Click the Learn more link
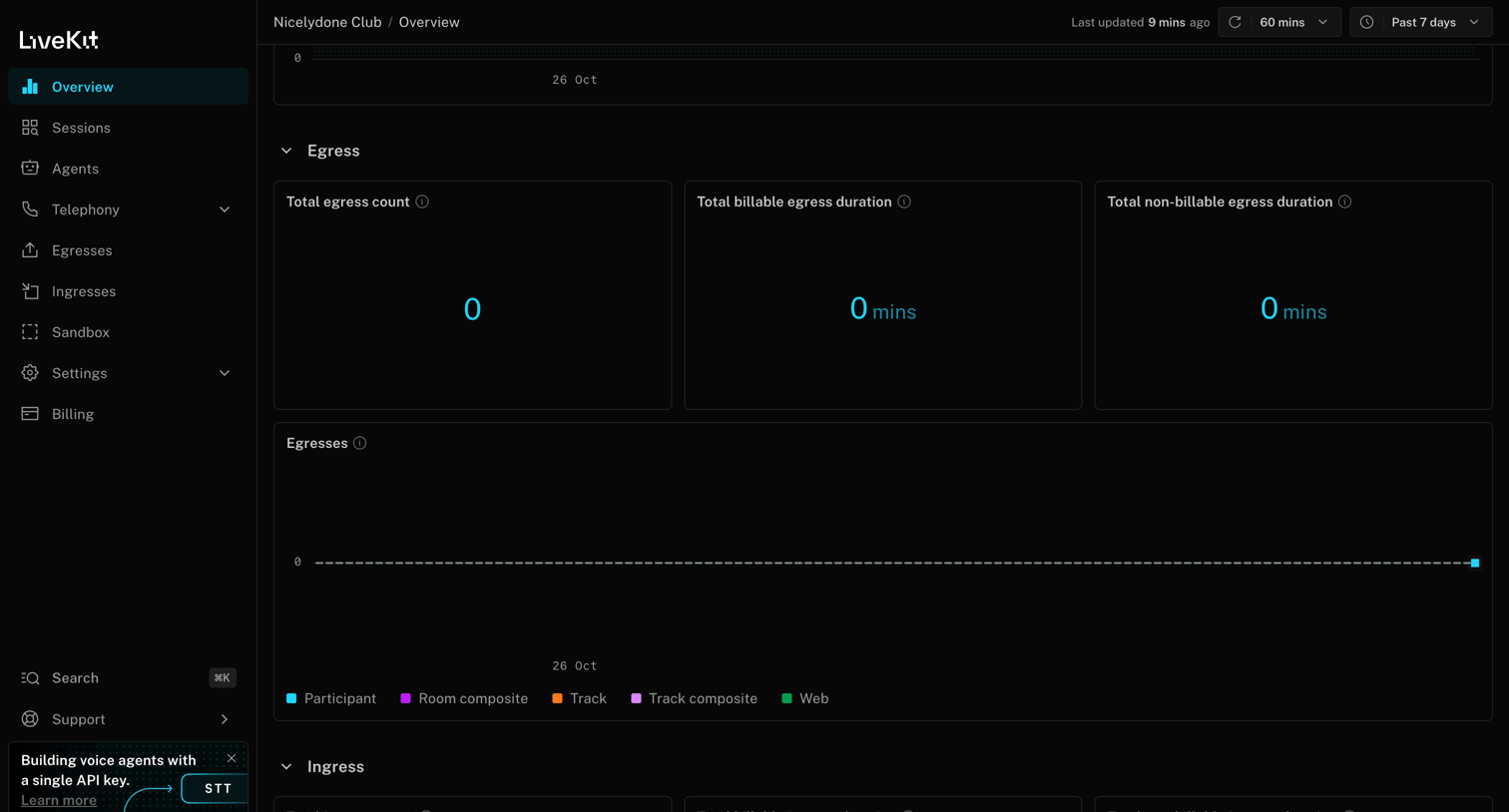This screenshot has width=1509, height=812. (59, 800)
